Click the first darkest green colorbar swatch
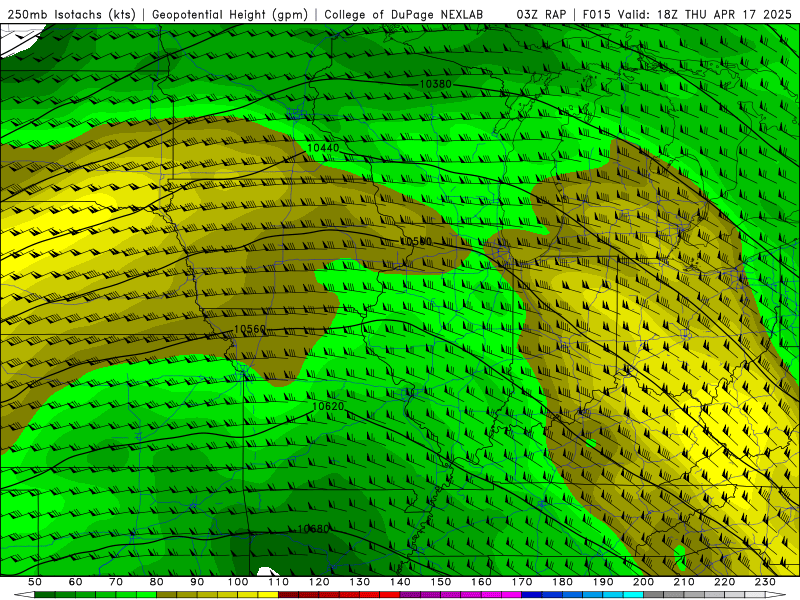This screenshot has width=800, height=600. pyautogui.click(x=44, y=594)
